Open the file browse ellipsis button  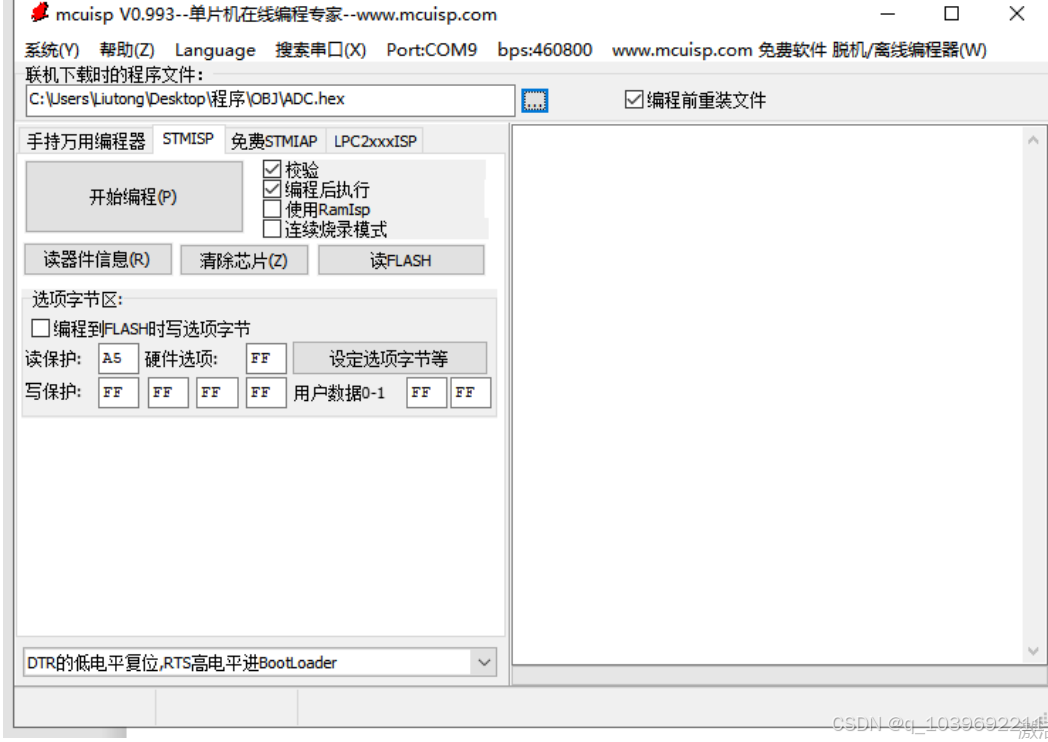535,100
